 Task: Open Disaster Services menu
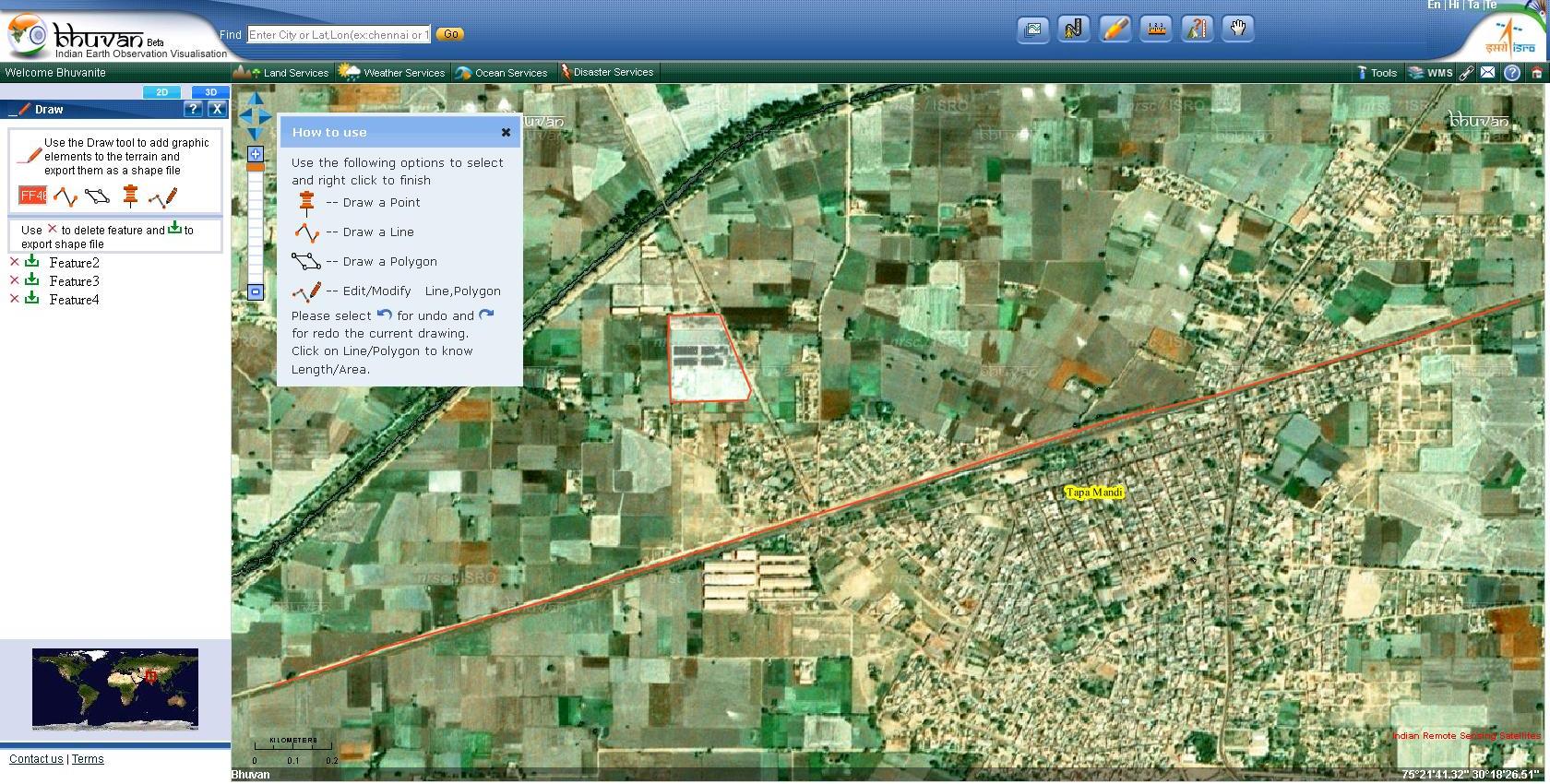pyautogui.click(x=607, y=72)
